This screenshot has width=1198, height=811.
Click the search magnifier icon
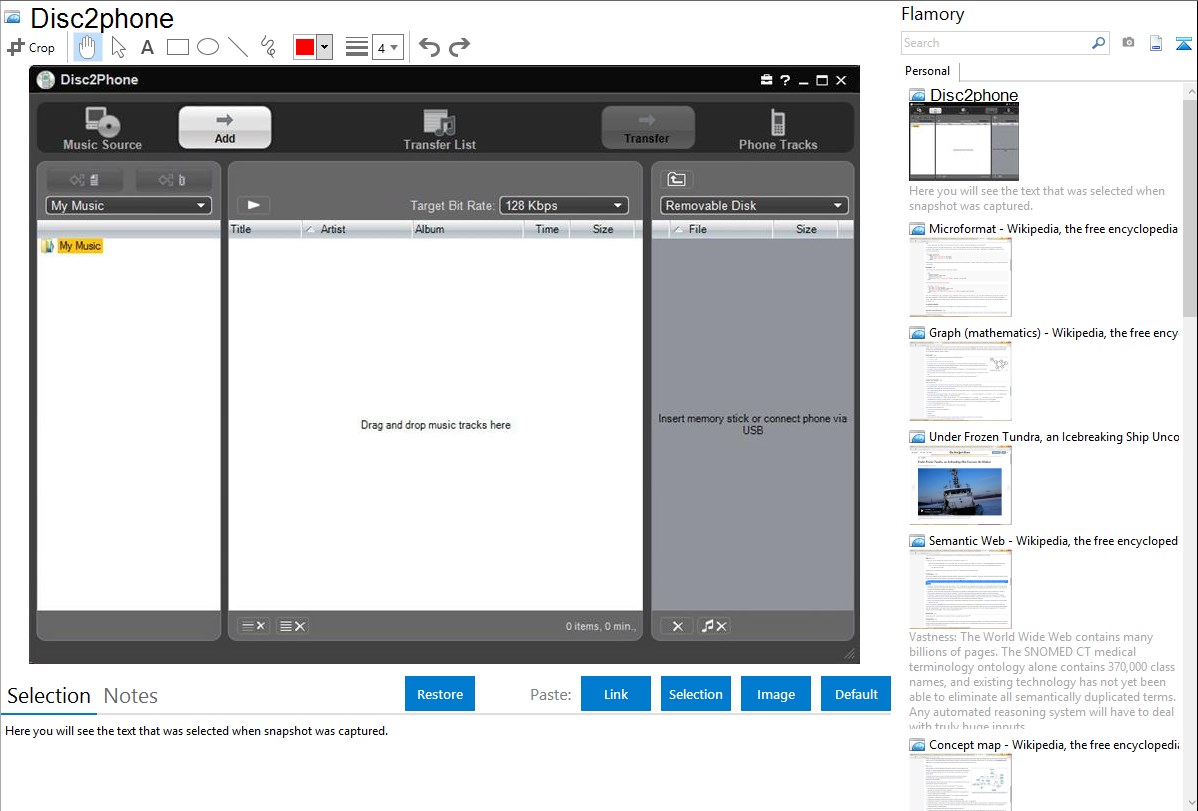click(x=1099, y=43)
